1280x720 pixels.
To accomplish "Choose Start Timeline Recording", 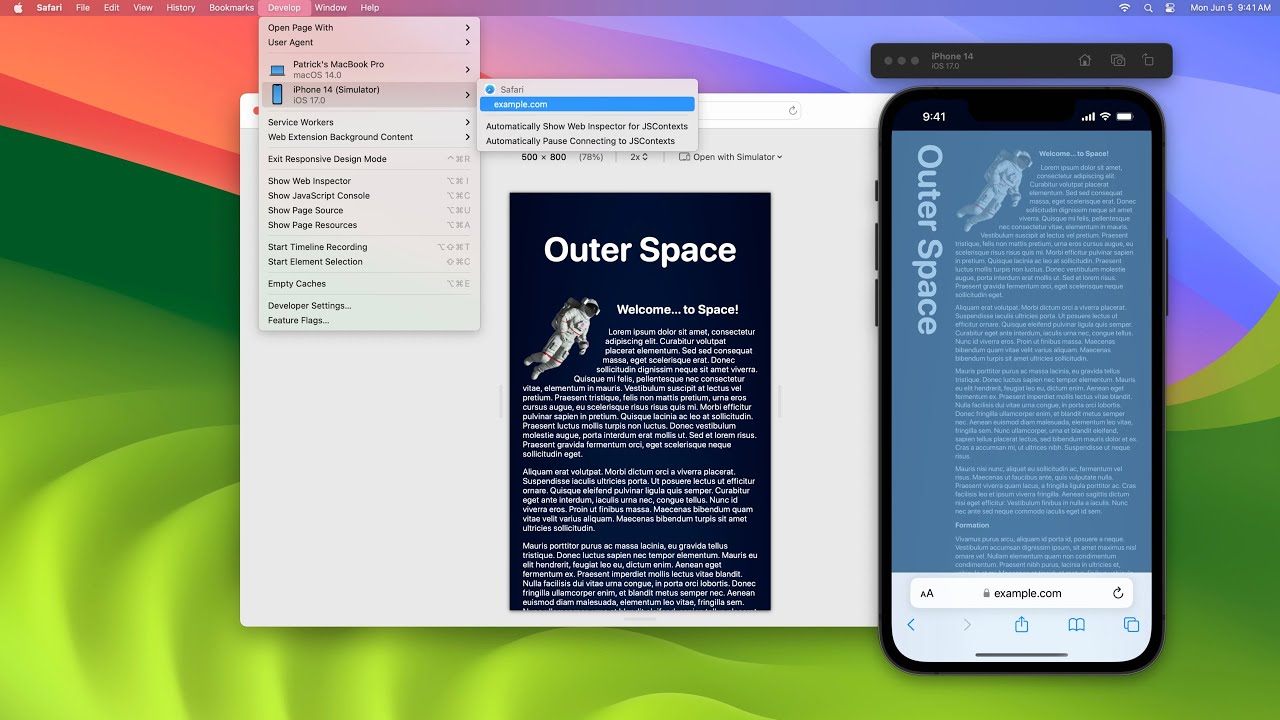I will point(369,247).
